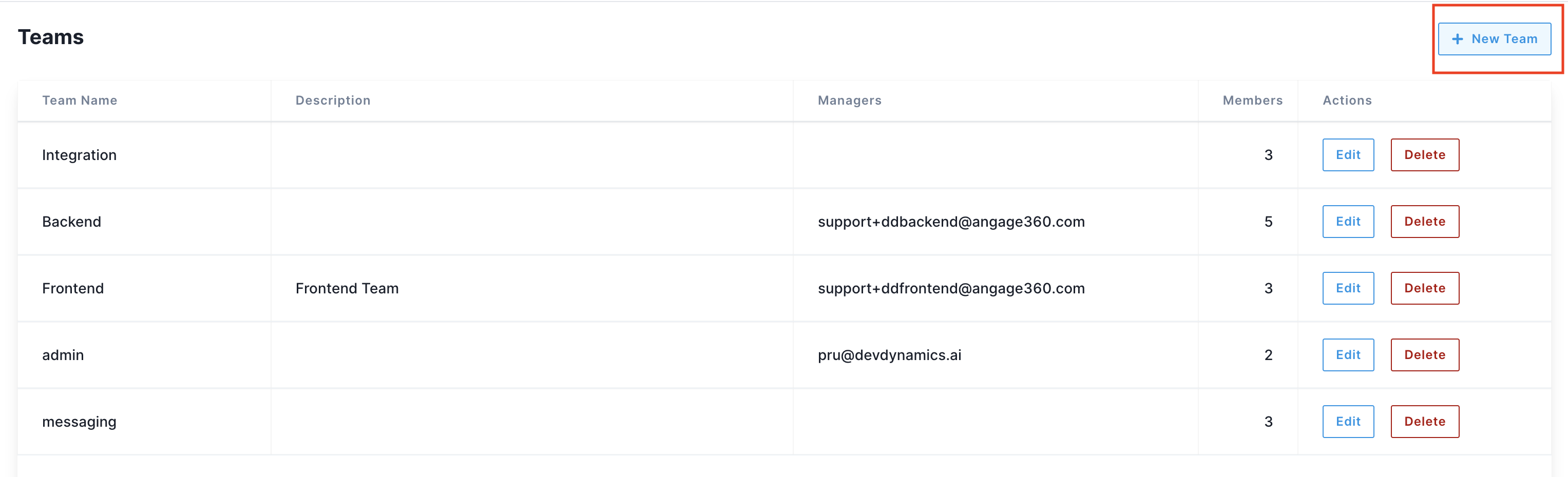
Task: Select the pru@devdynamics.ai manager email
Action: click(889, 355)
